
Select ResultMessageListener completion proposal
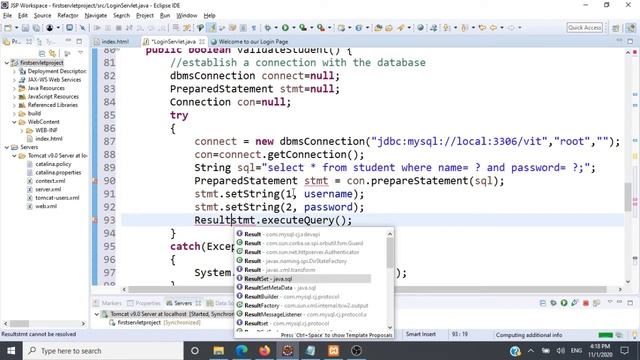pos(303,314)
